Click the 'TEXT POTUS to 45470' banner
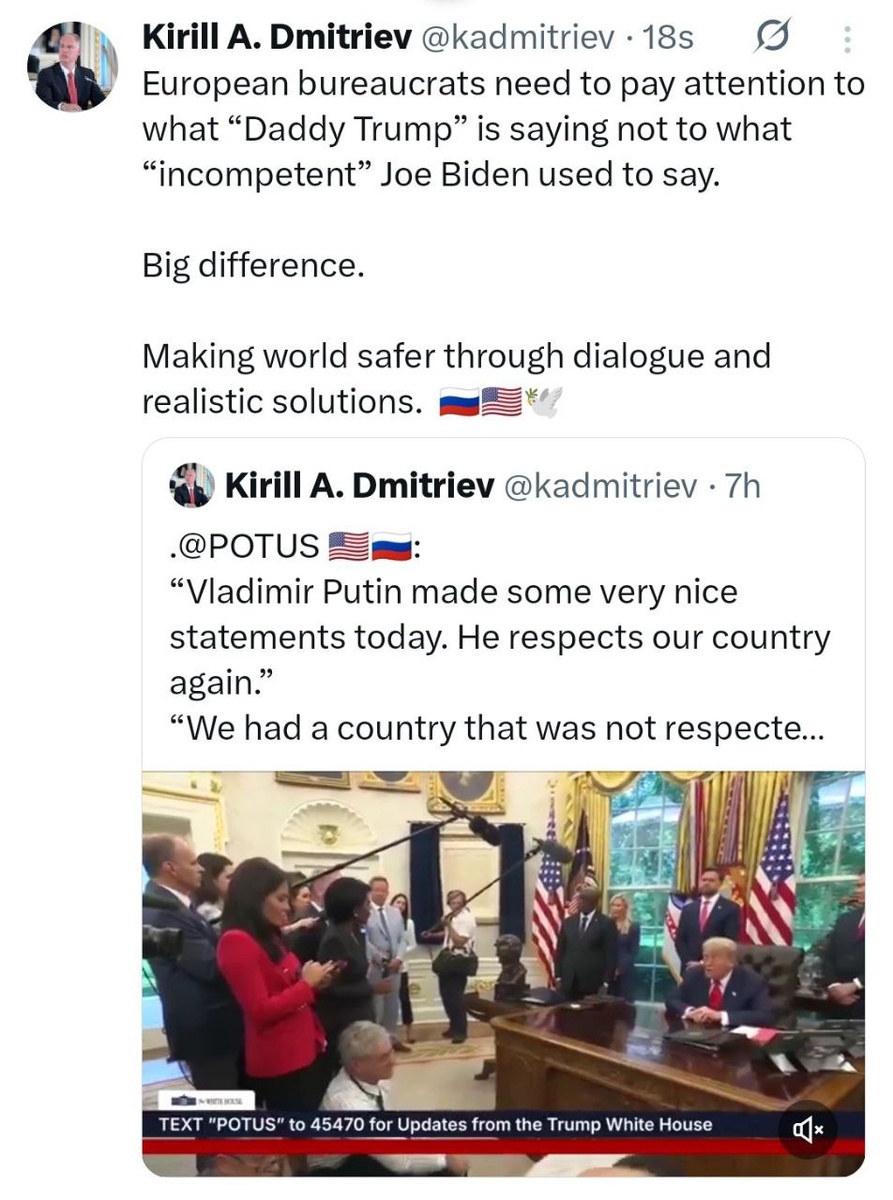 (x=436, y=1125)
